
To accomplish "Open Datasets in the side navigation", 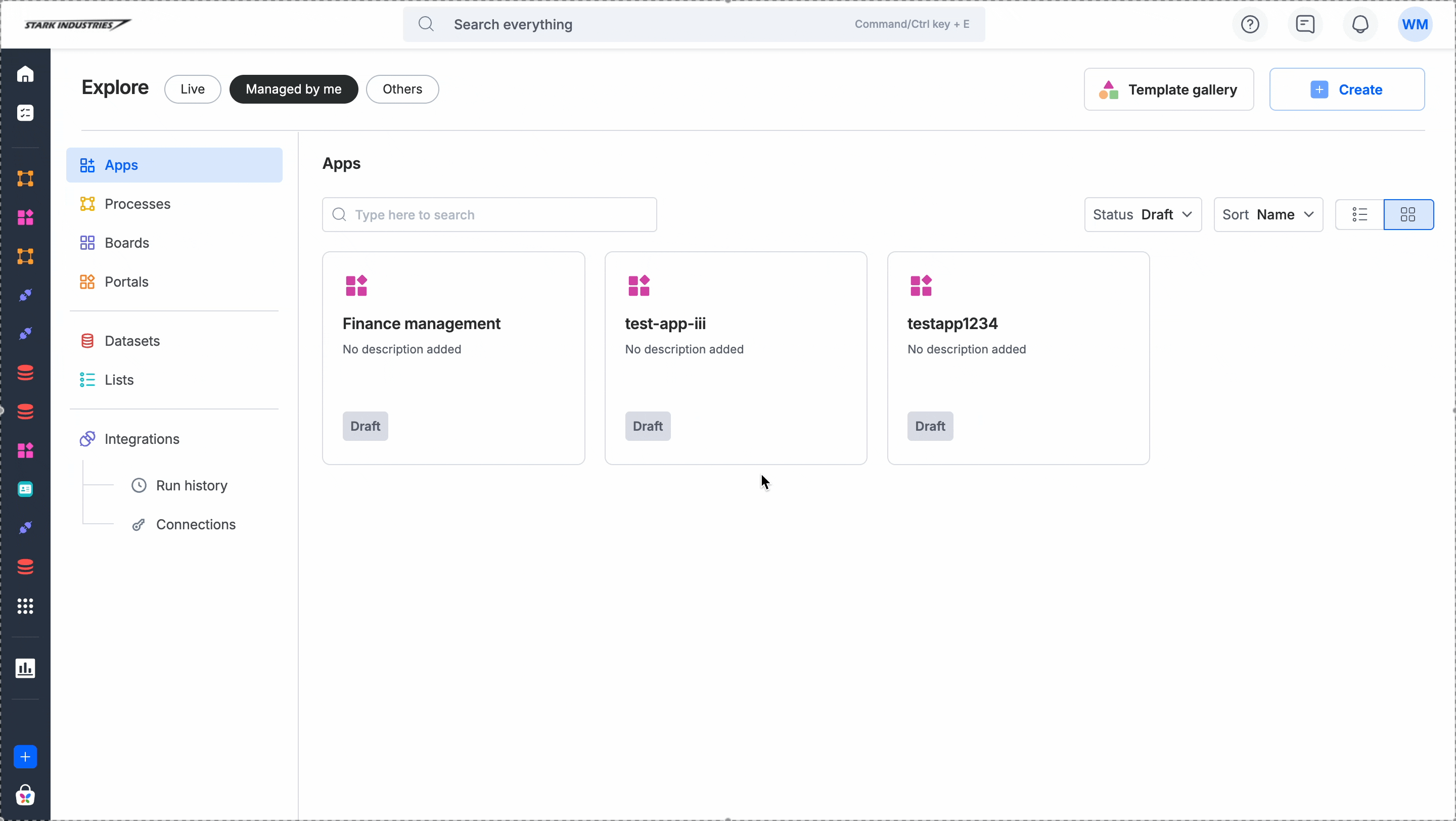I will pos(131,341).
